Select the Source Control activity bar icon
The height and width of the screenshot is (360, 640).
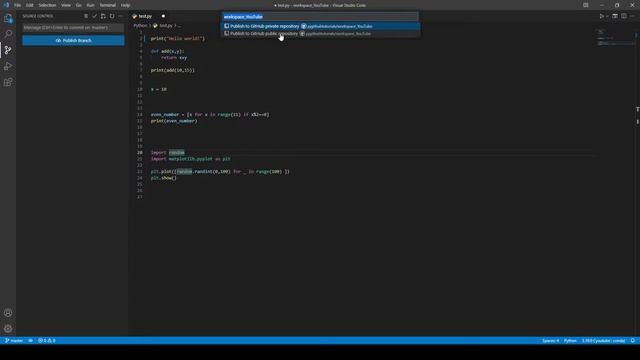tap(8, 50)
